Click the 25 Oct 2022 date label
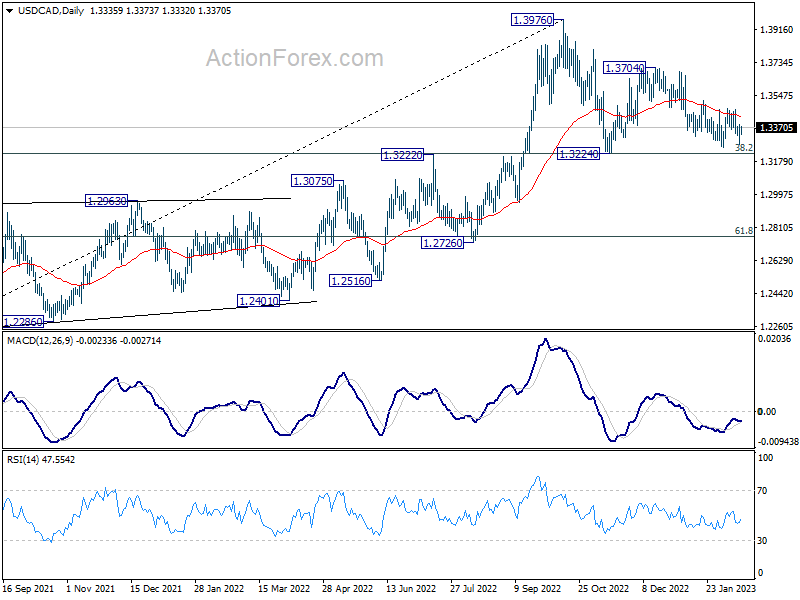 tap(603, 588)
